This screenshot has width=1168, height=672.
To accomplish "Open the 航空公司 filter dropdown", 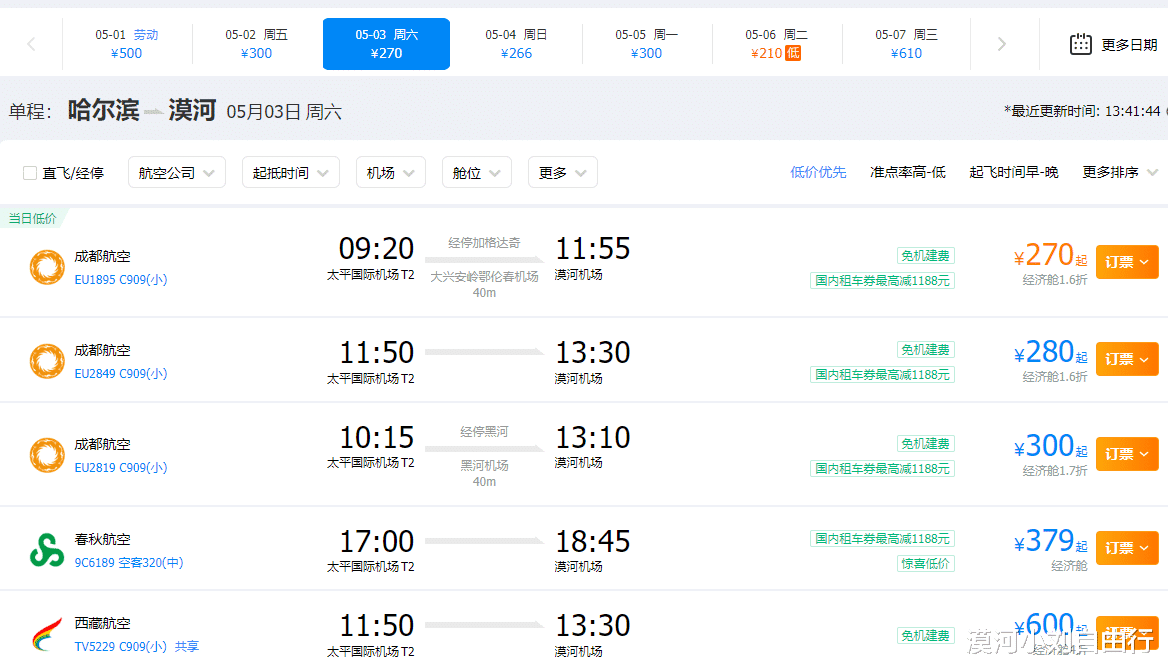I will coord(176,173).
